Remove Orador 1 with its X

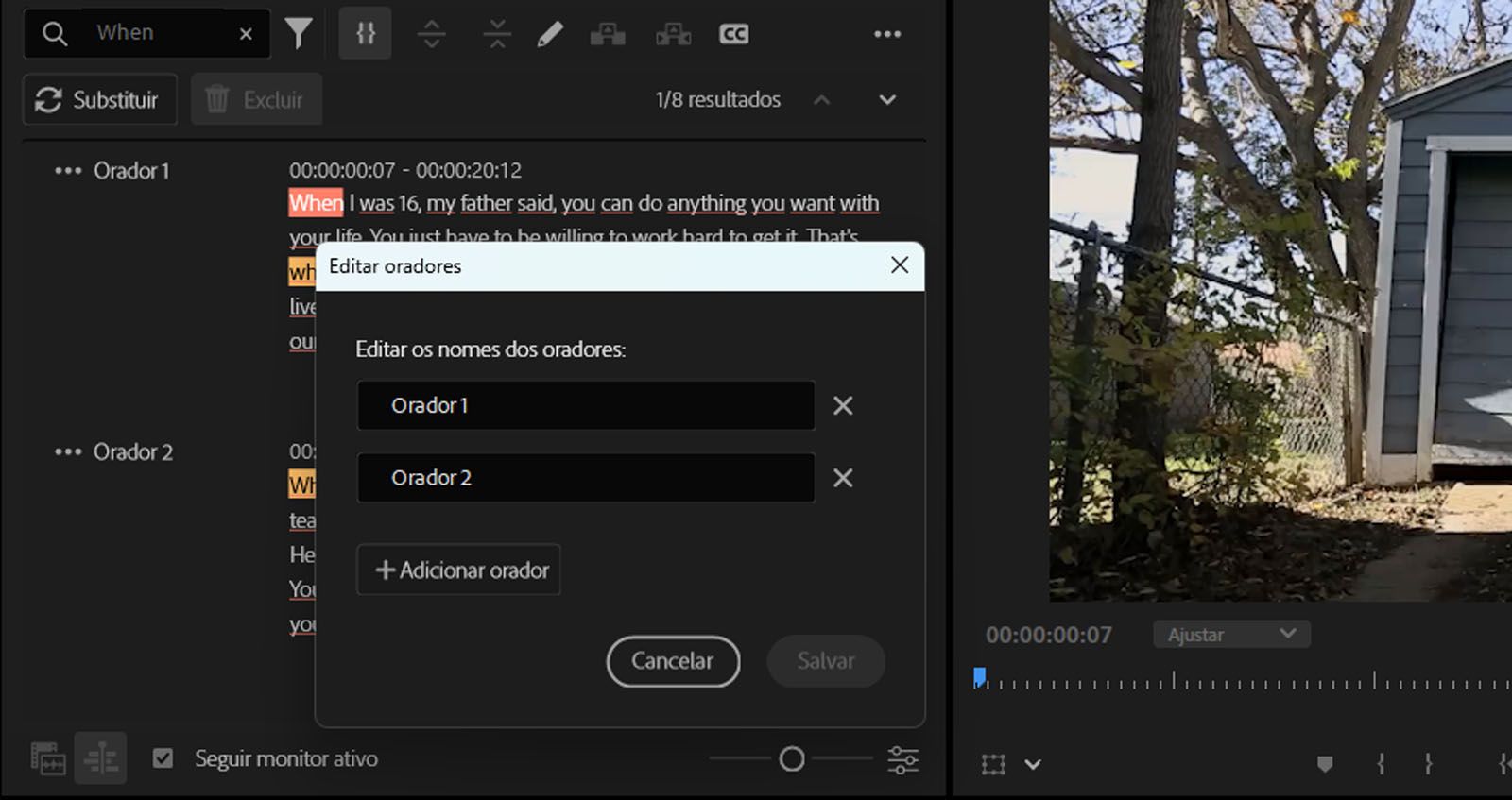coord(843,405)
